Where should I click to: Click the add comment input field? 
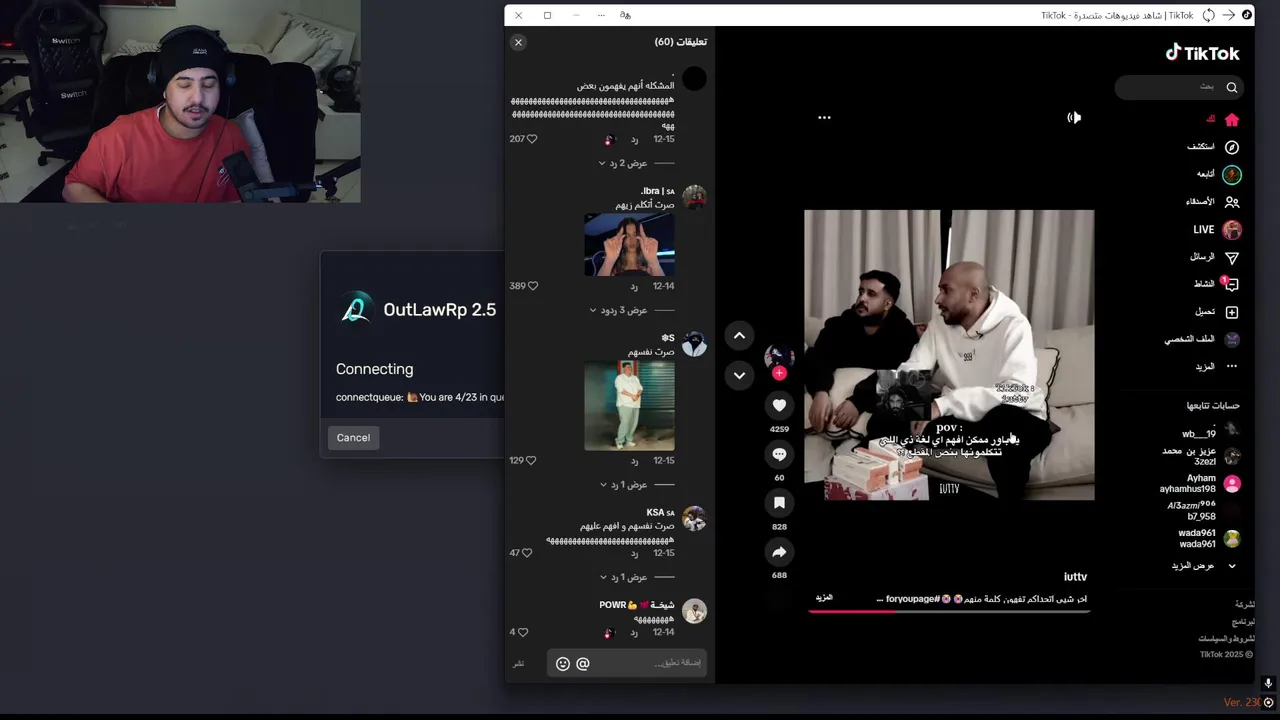625,664
